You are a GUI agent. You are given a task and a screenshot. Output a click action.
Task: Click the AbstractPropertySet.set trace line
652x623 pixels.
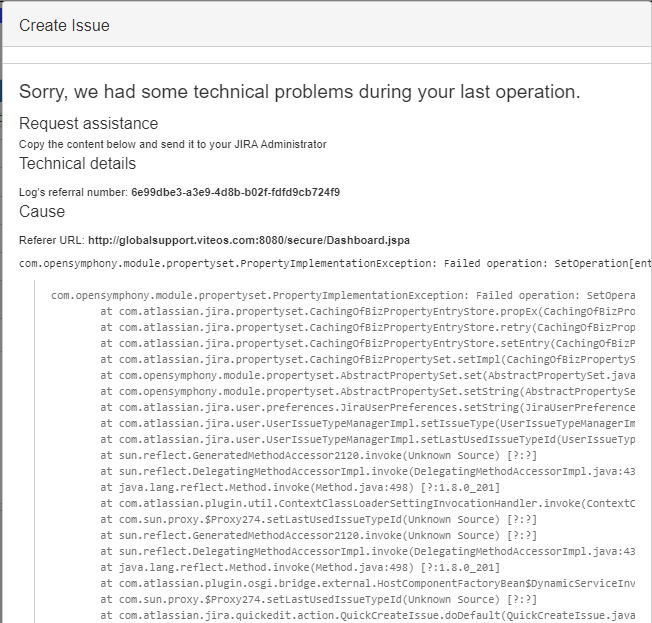click(368, 376)
